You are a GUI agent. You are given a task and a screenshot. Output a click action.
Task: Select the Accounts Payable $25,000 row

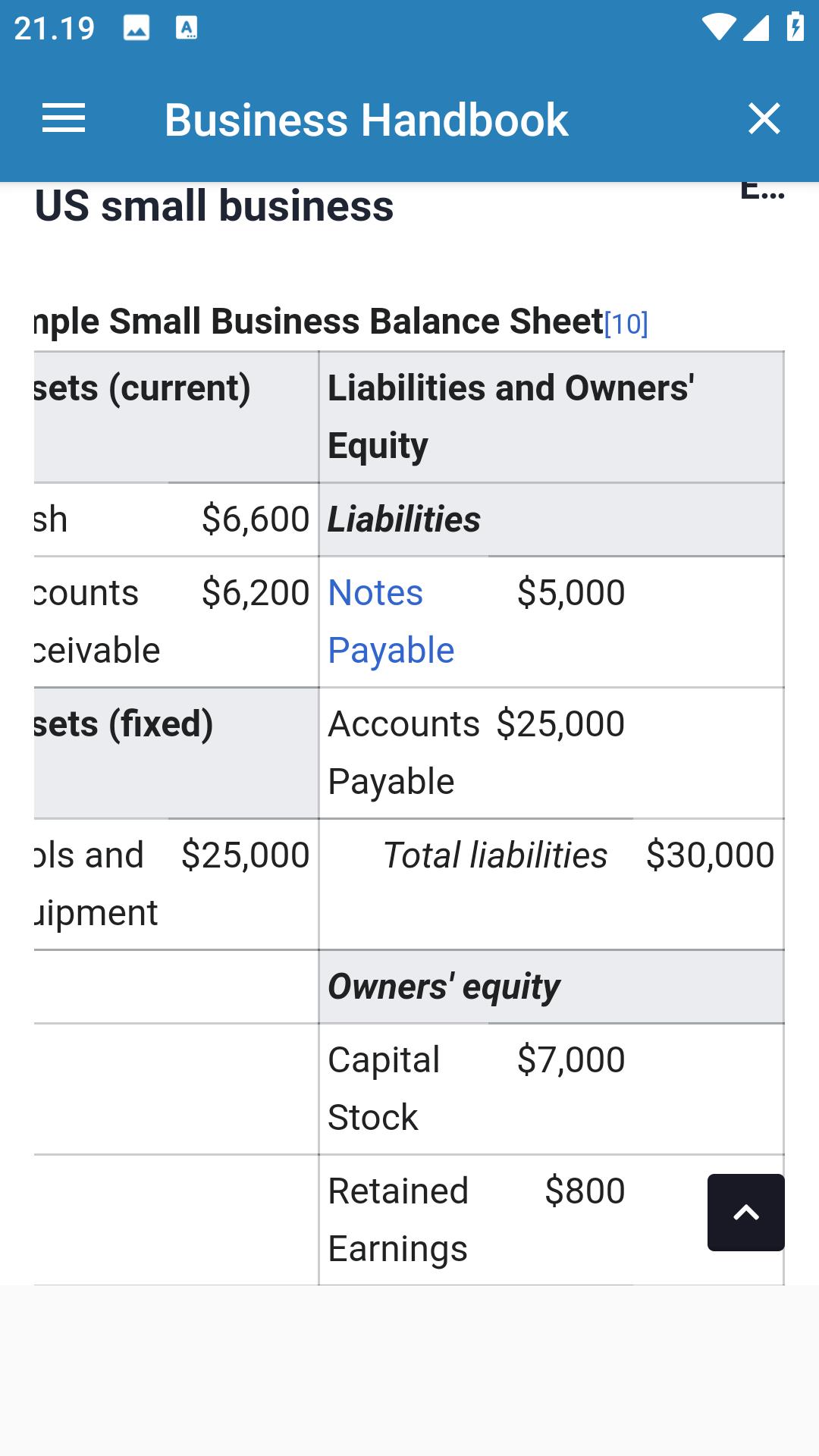click(x=551, y=753)
